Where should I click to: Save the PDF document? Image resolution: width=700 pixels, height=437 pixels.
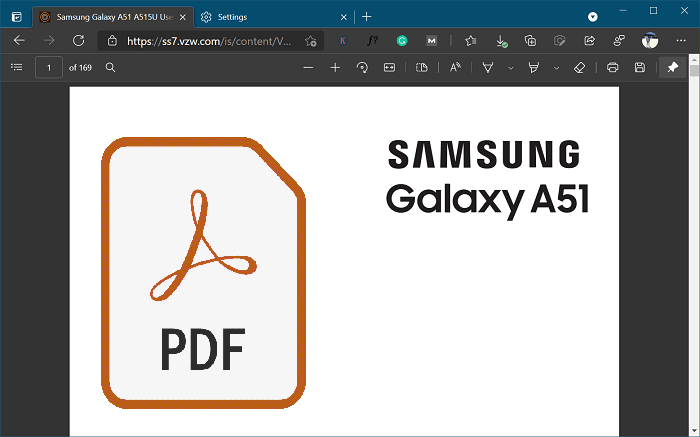[x=640, y=68]
